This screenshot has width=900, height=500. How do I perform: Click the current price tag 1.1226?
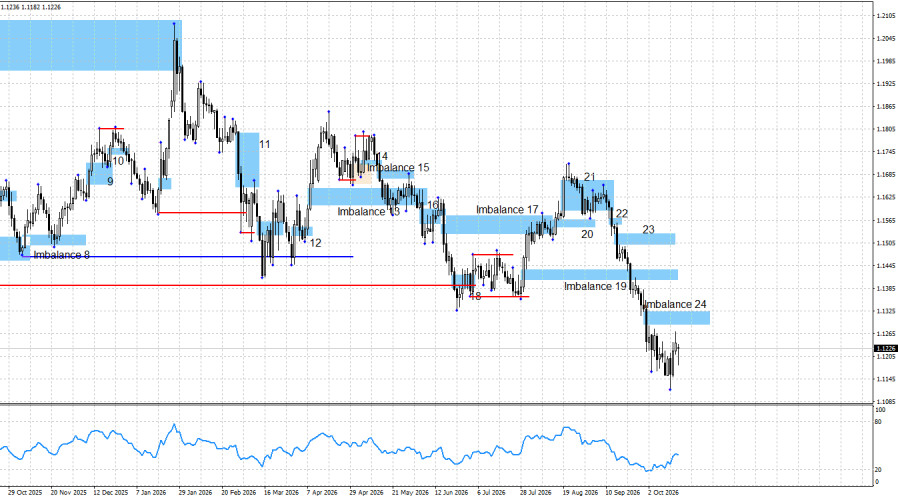[885, 348]
